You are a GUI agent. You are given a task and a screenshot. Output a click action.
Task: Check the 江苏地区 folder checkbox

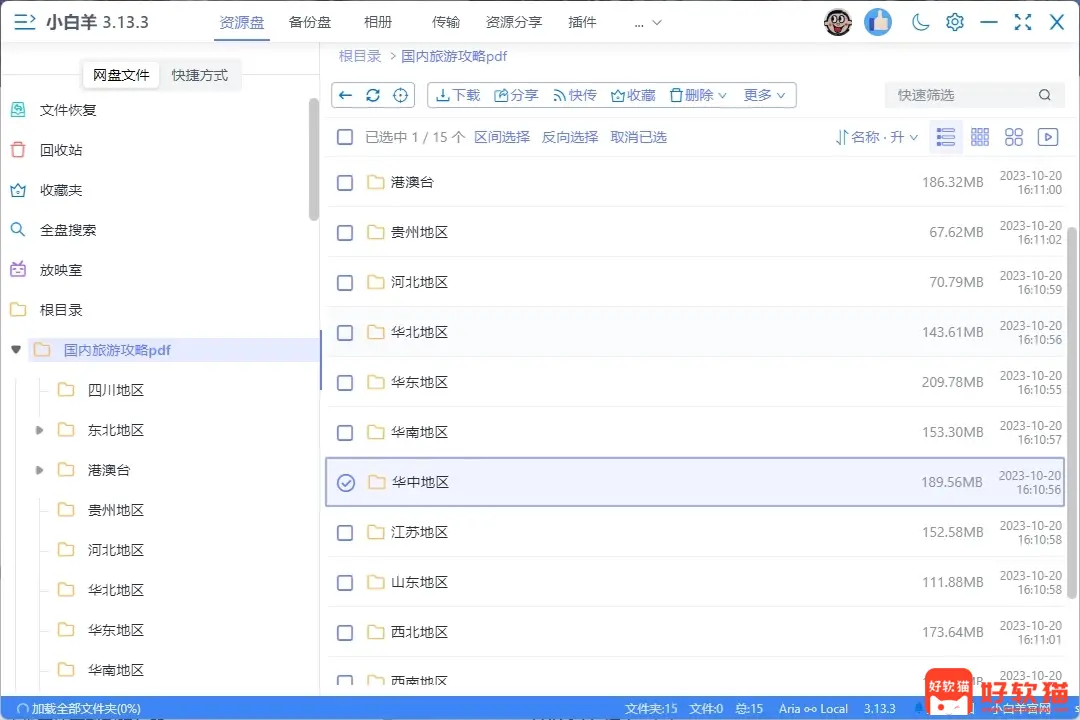click(345, 533)
